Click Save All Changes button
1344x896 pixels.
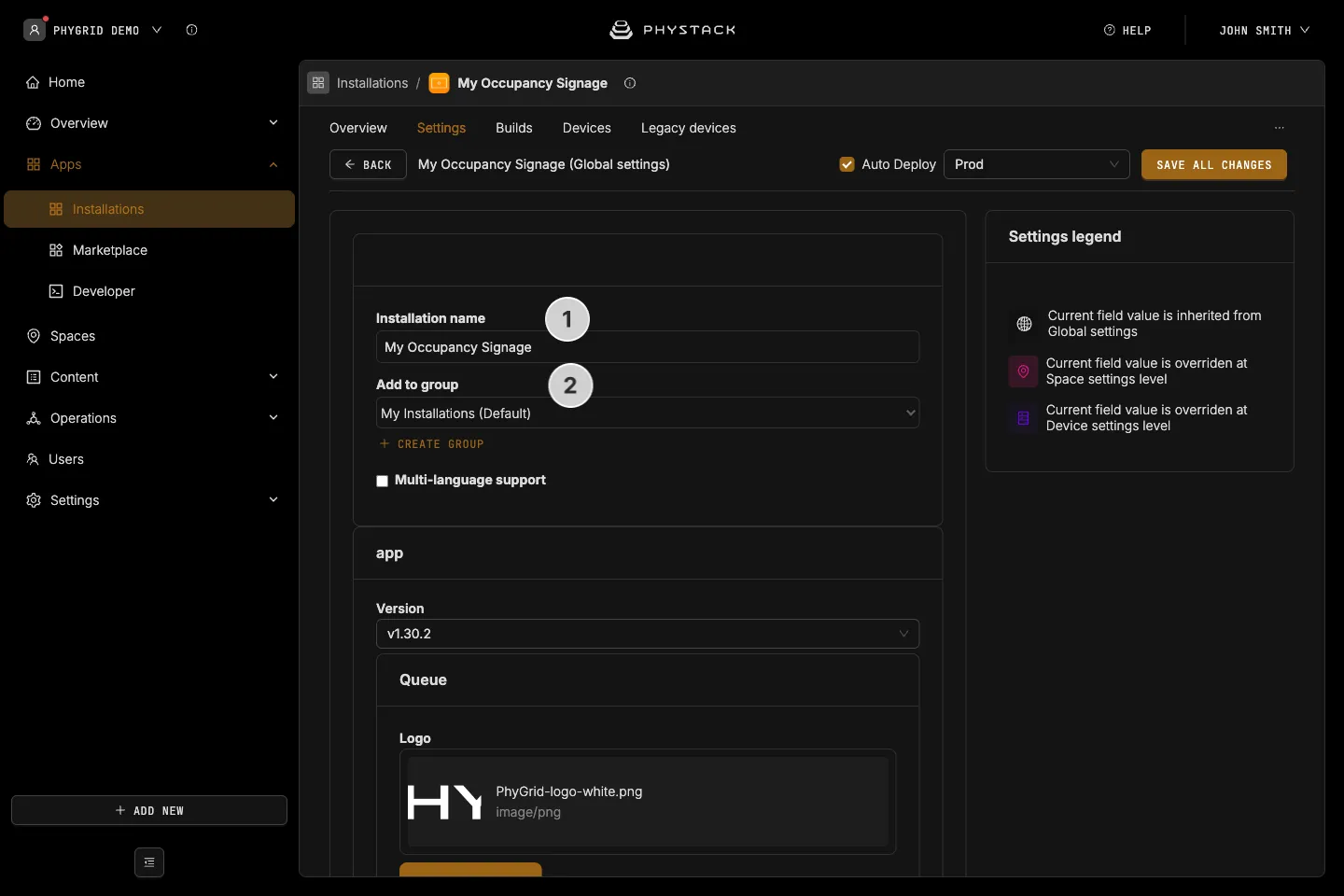[x=1214, y=164]
